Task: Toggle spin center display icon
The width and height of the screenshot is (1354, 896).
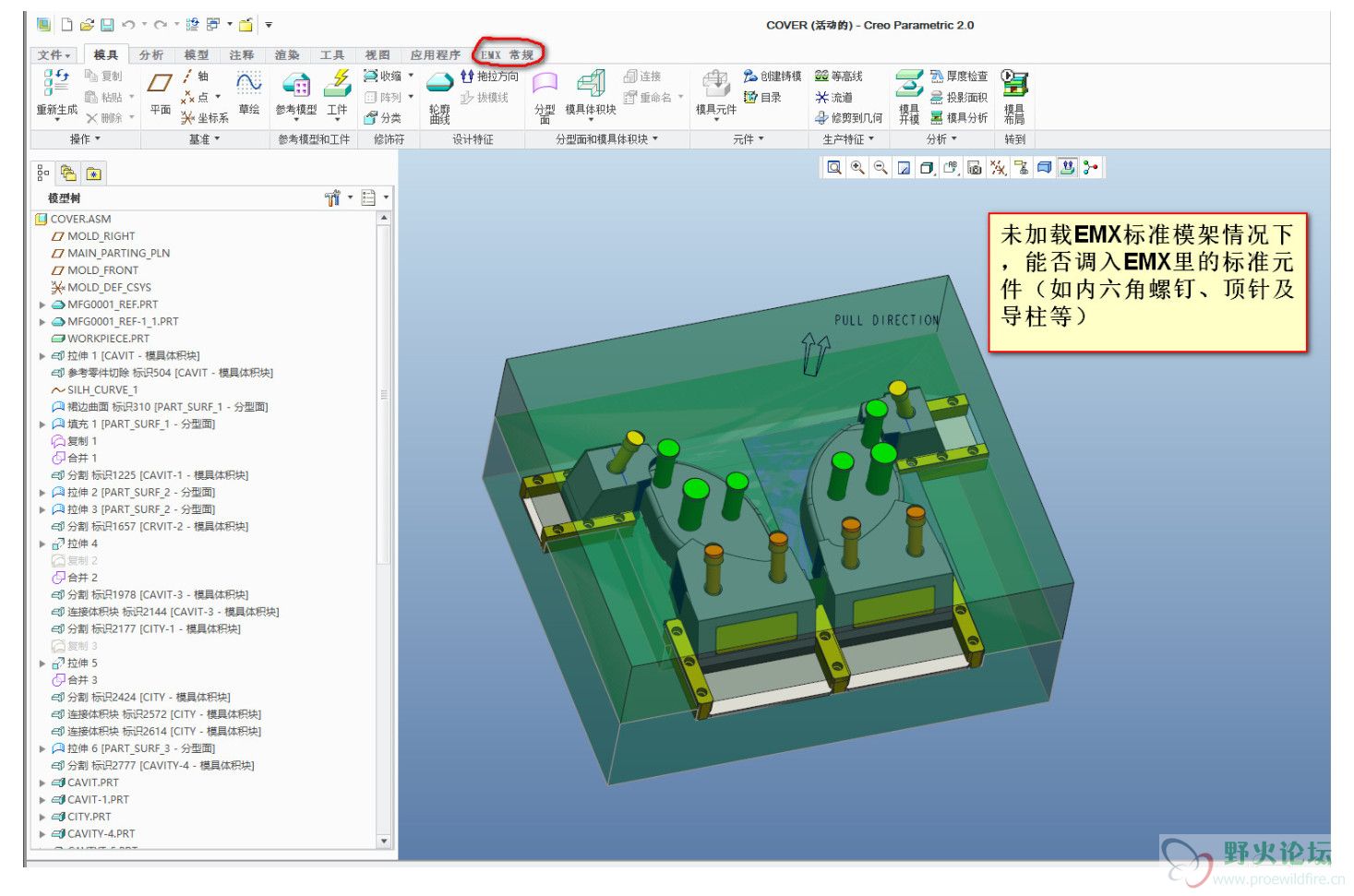Action: point(1091,168)
